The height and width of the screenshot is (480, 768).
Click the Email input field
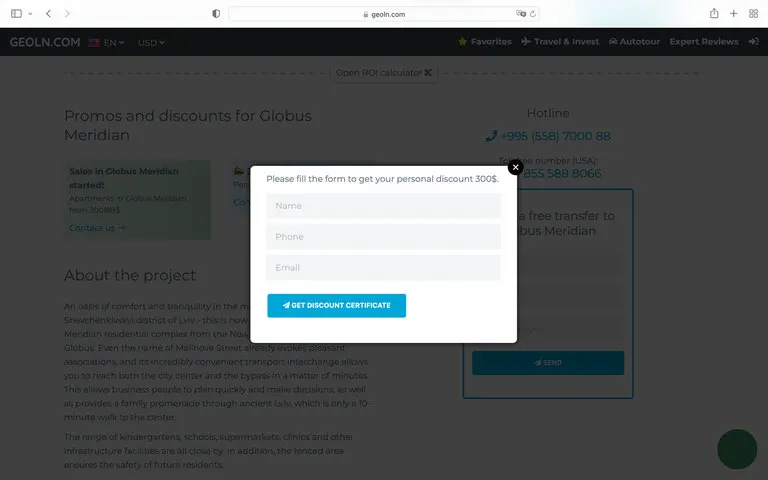pos(383,268)
